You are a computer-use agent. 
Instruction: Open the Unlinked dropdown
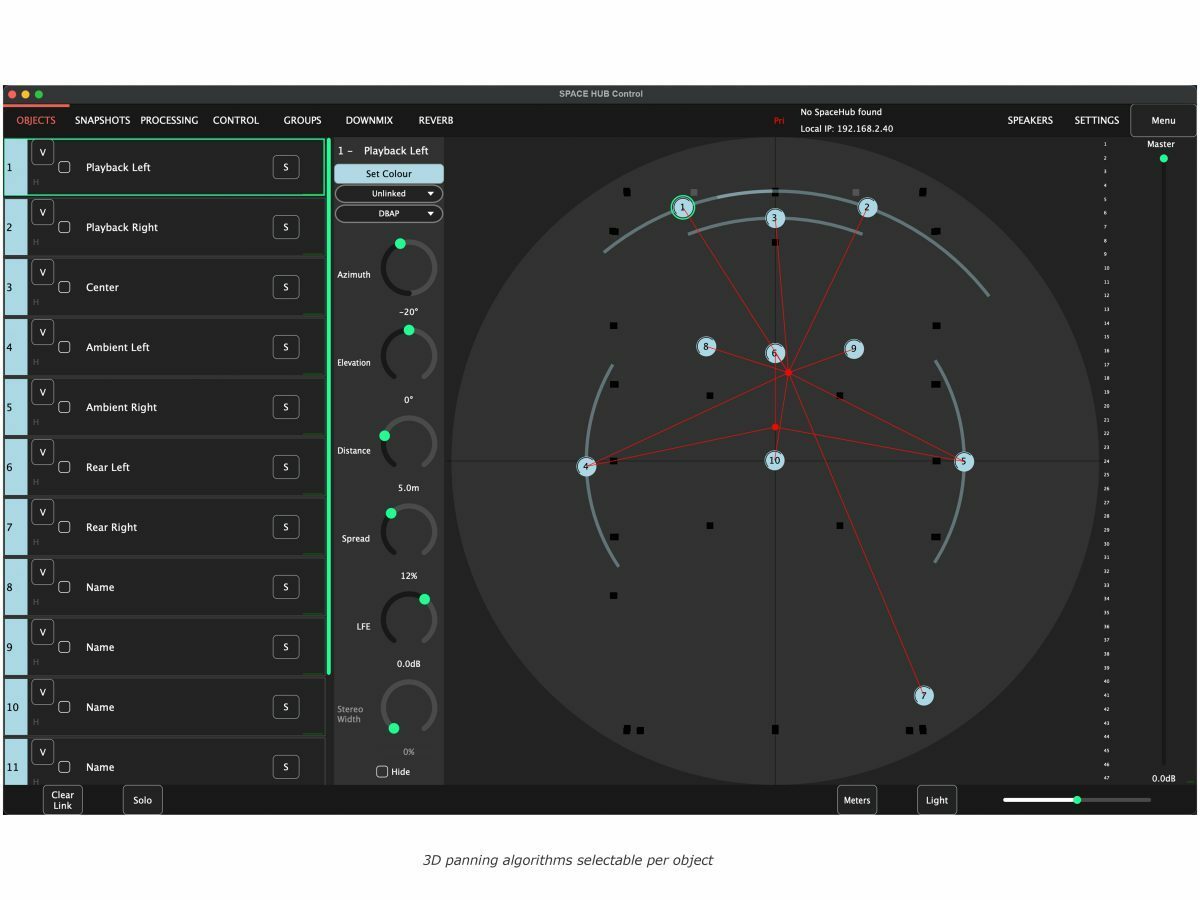coord(389,194)
